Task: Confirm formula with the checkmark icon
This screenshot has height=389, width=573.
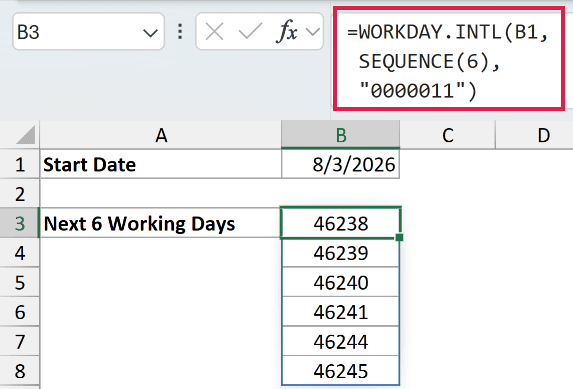Action: (250, 31)
